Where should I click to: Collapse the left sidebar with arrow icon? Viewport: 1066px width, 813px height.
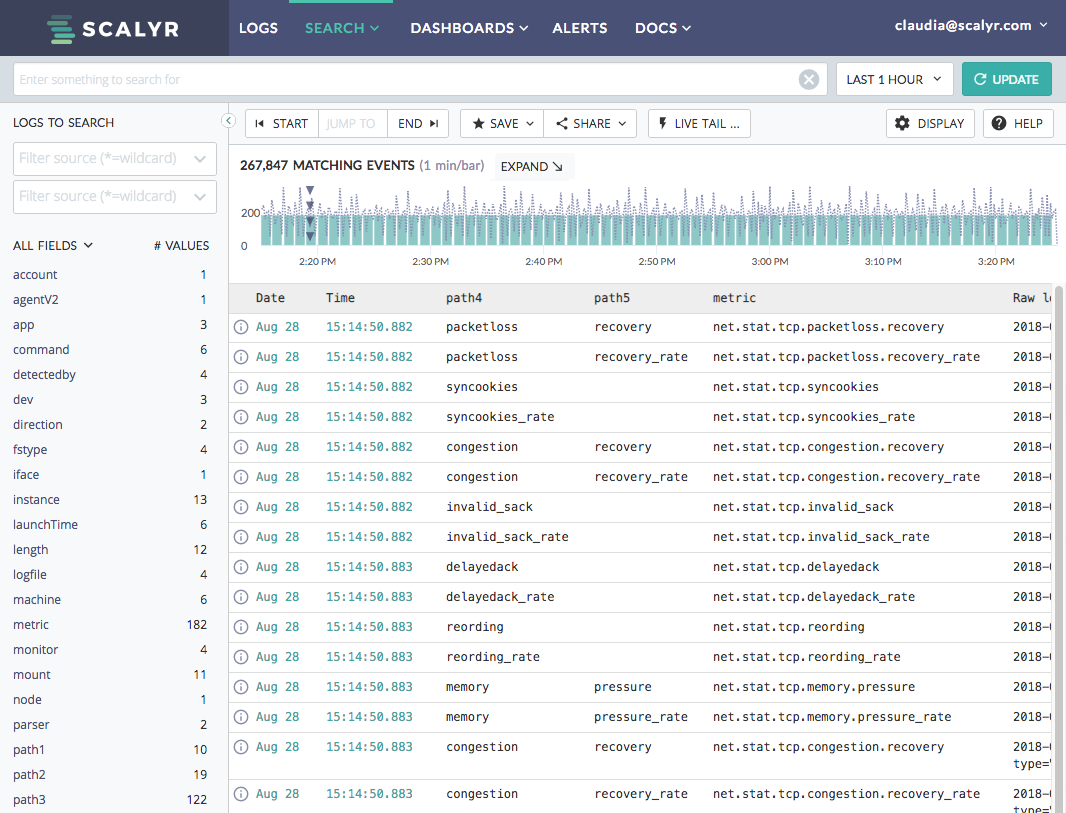tap(228, 121)
